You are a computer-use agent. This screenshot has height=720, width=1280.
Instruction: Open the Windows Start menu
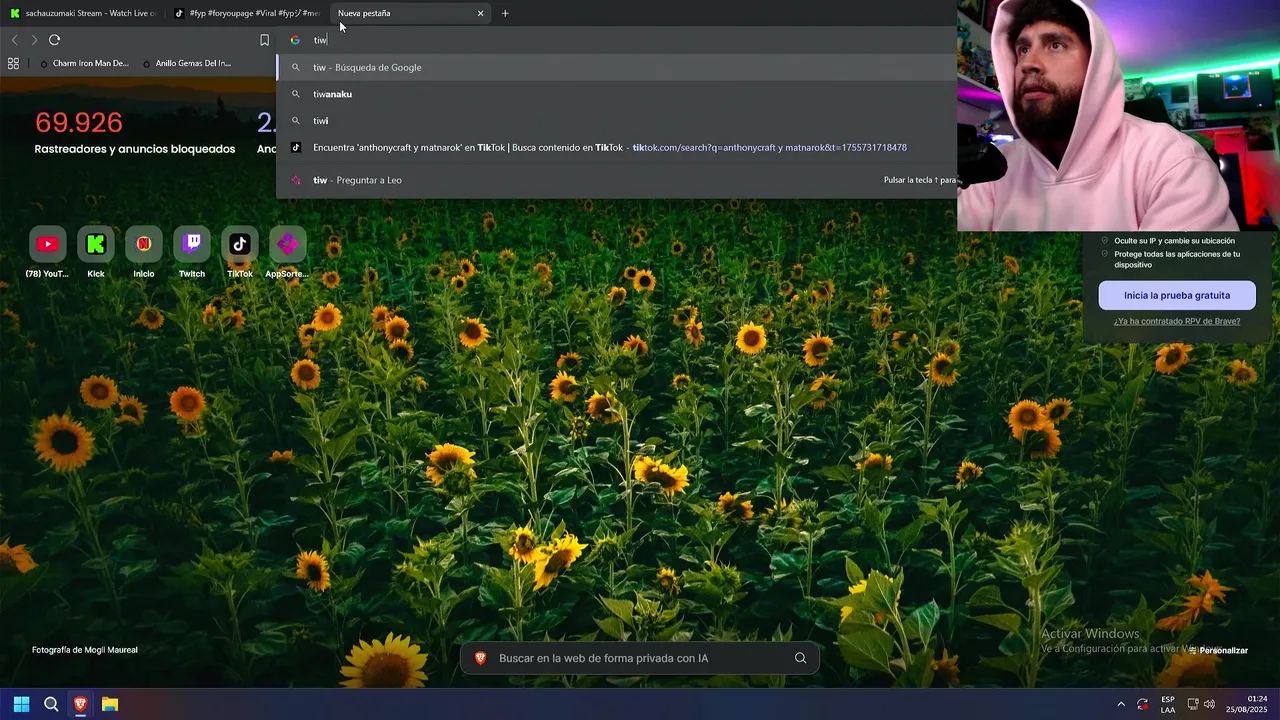tap(21, 704)
